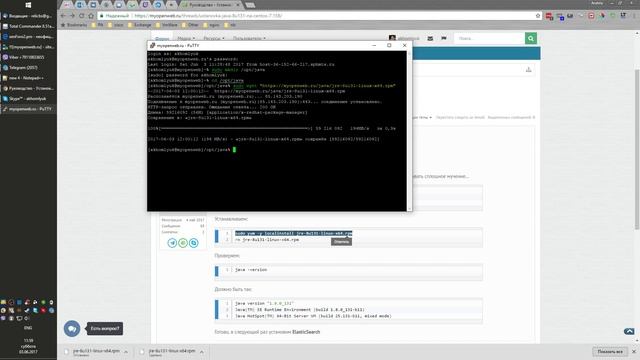Open the Windows Start button
The height and width of the screenshot is (360, 640).
pyautogui.click(x=28, y=5)
